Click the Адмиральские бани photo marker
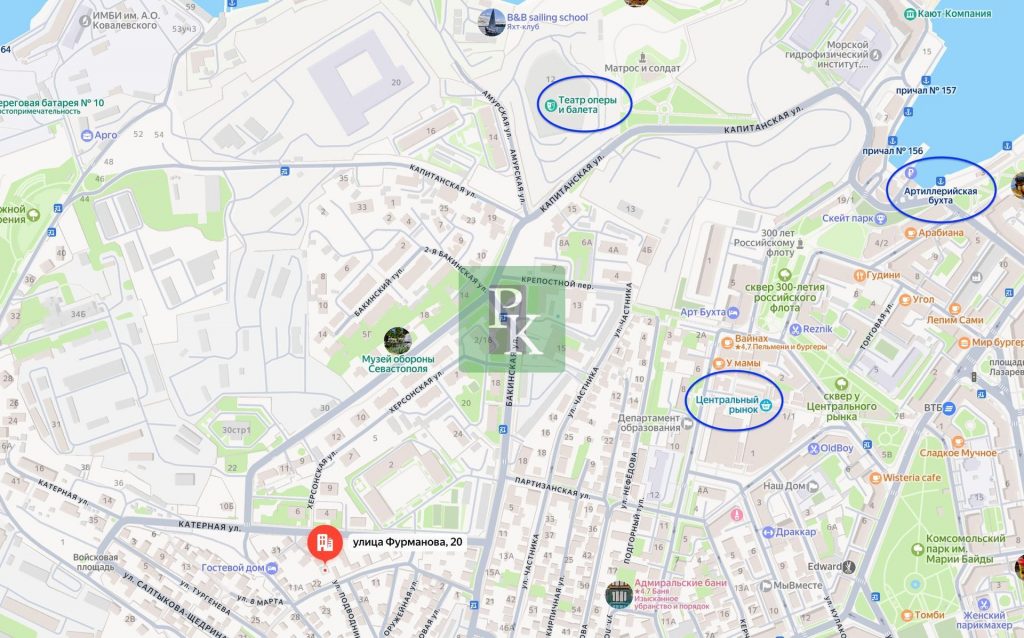This screenshot has height=638, width=1024. (618, 596)
